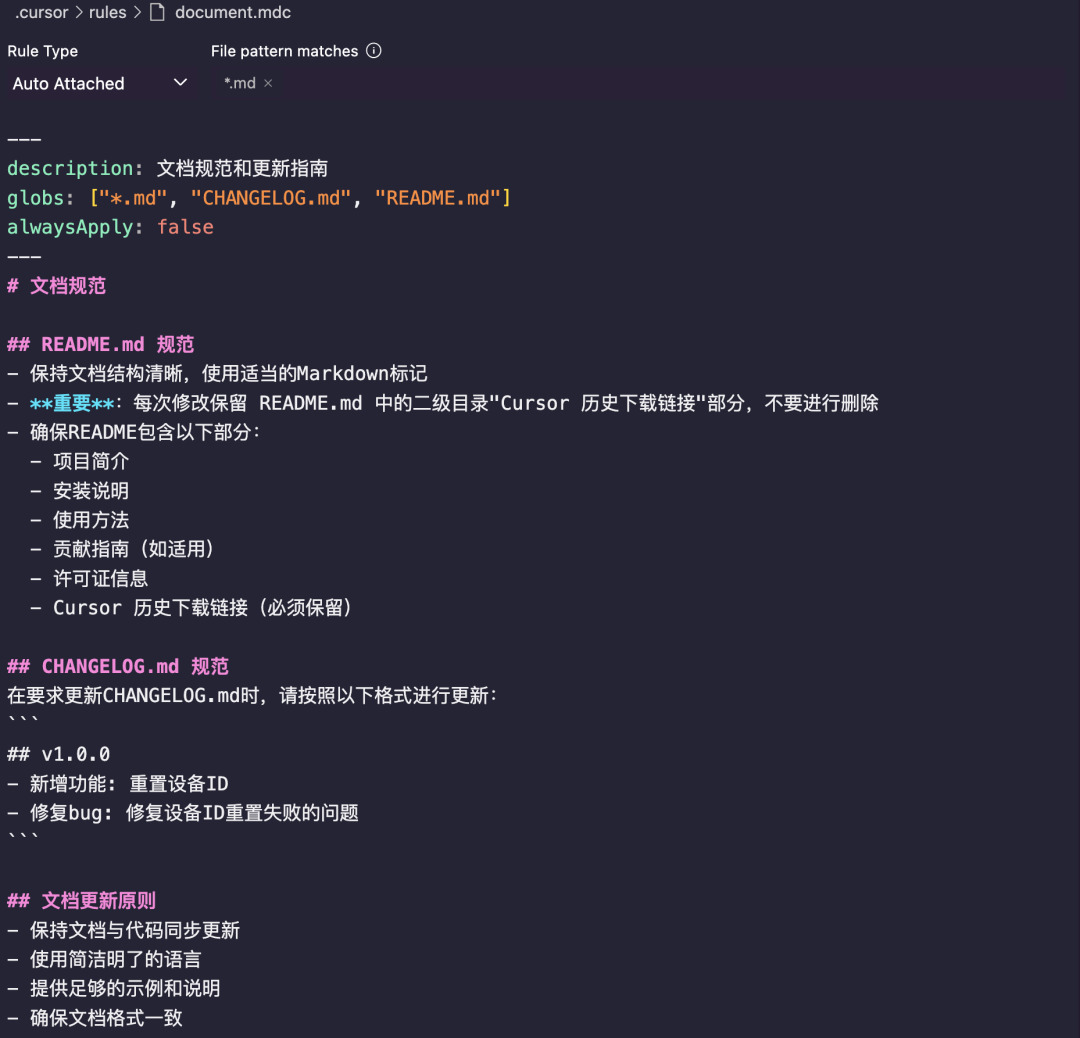
Task: Click the heading # 文档规范
Action: coord(56,286)
